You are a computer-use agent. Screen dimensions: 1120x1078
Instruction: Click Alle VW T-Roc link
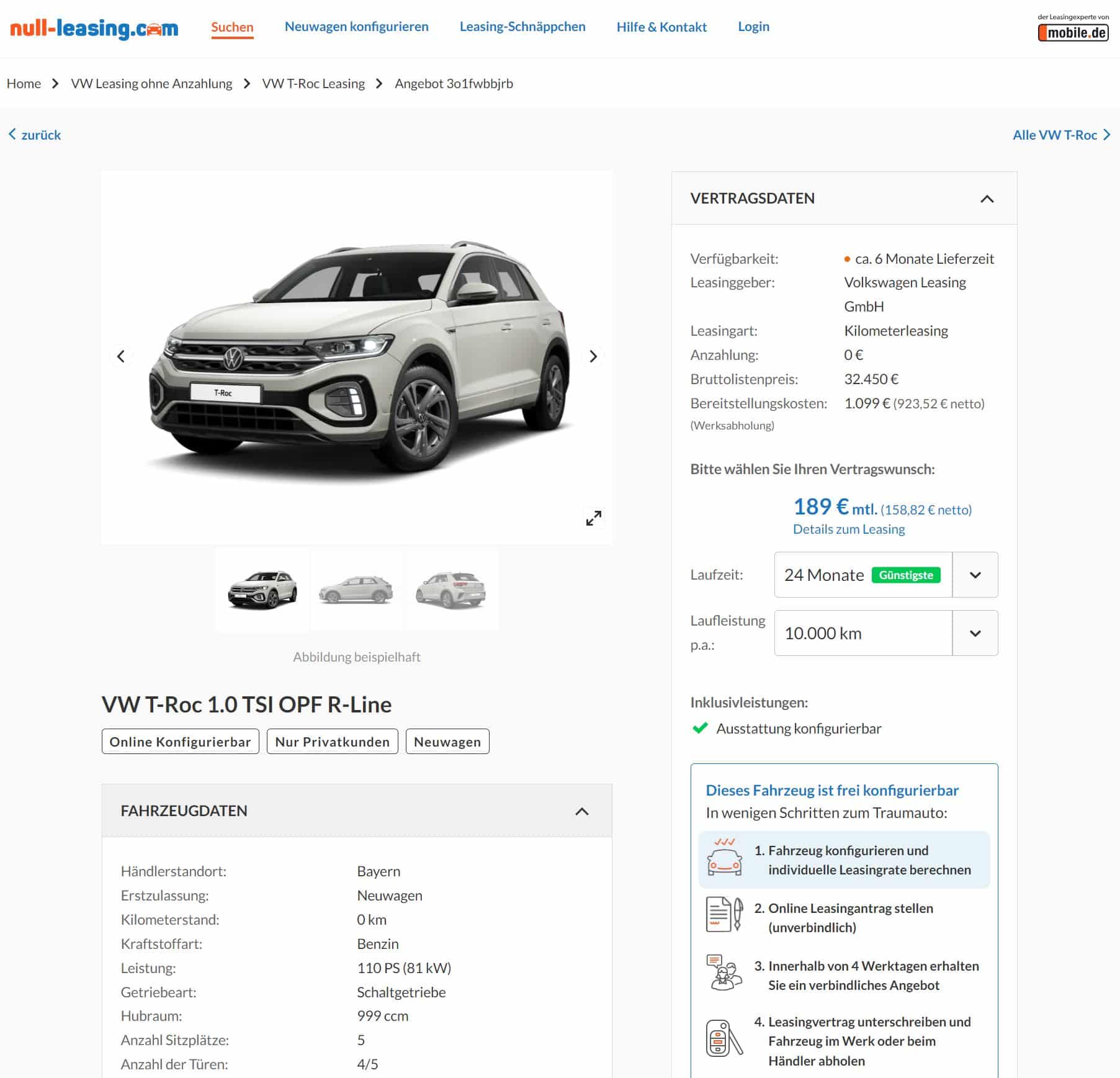1055,135
